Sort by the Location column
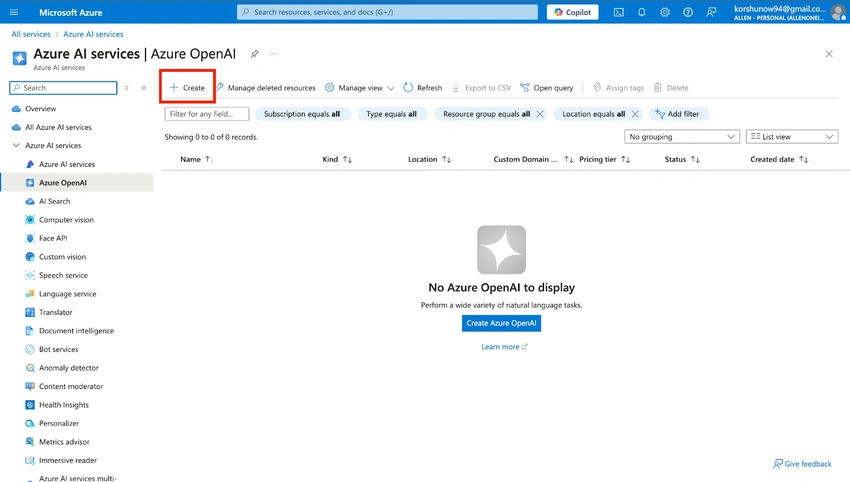This screenshot has height=482, width=850. pyautogui.click(x=429, y=159)
